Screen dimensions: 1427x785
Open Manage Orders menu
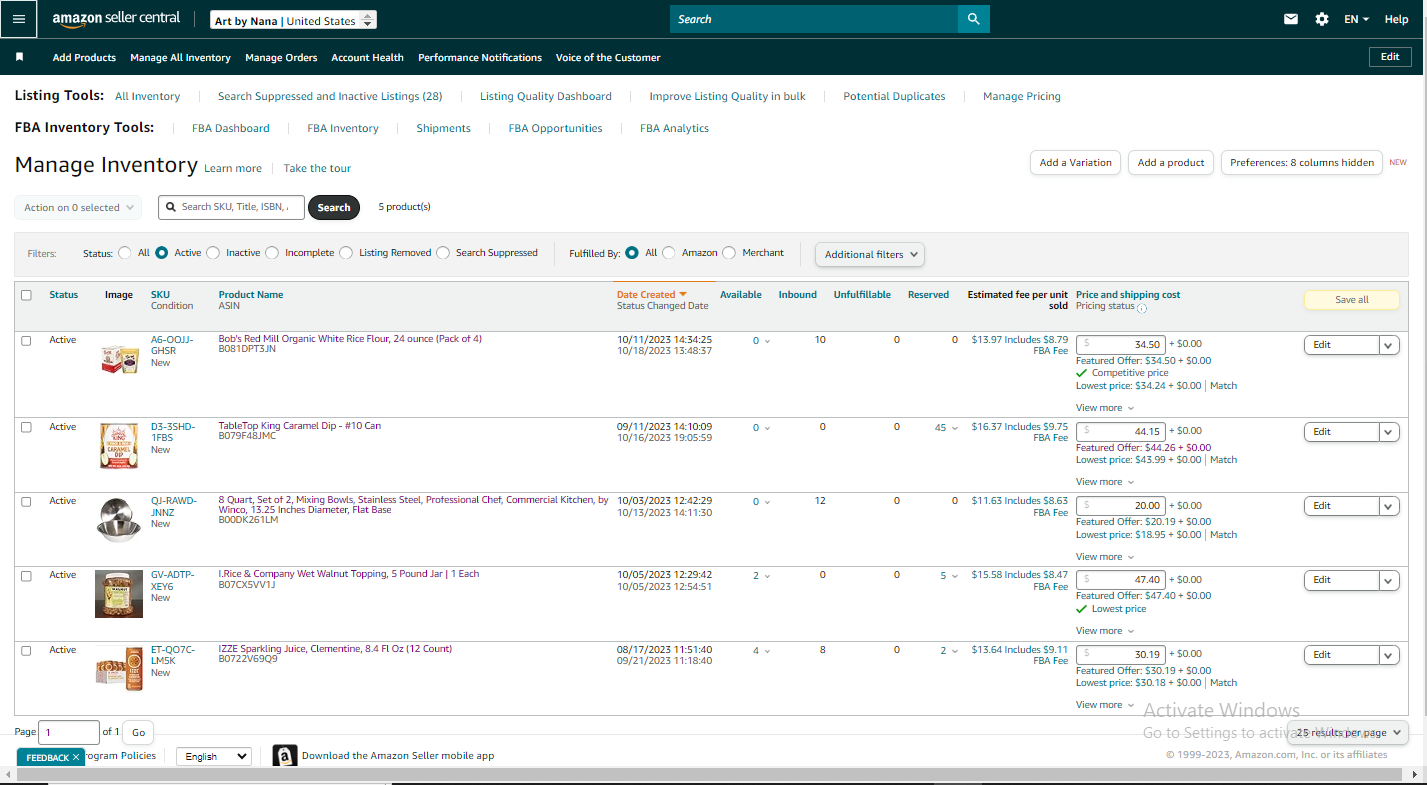[x=281, y=57]
